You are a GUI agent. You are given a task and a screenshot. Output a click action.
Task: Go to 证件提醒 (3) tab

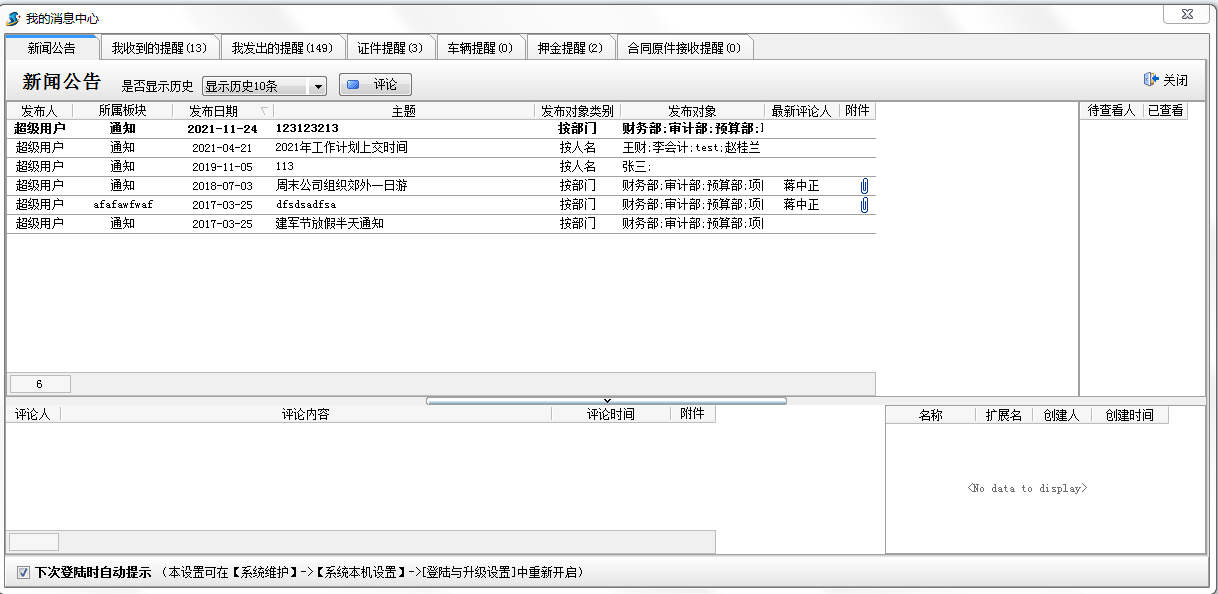[390, 48]
